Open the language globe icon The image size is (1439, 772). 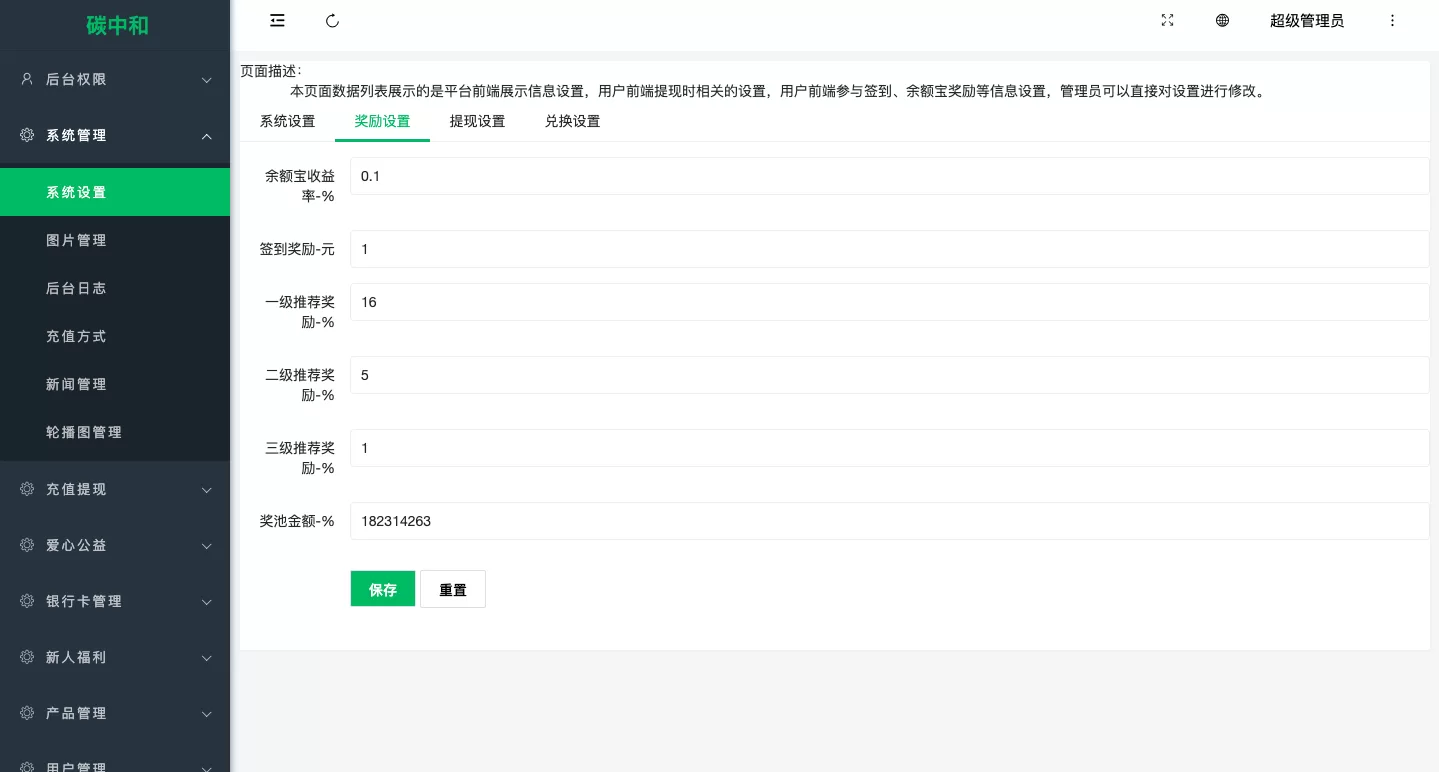point(1222,21)
